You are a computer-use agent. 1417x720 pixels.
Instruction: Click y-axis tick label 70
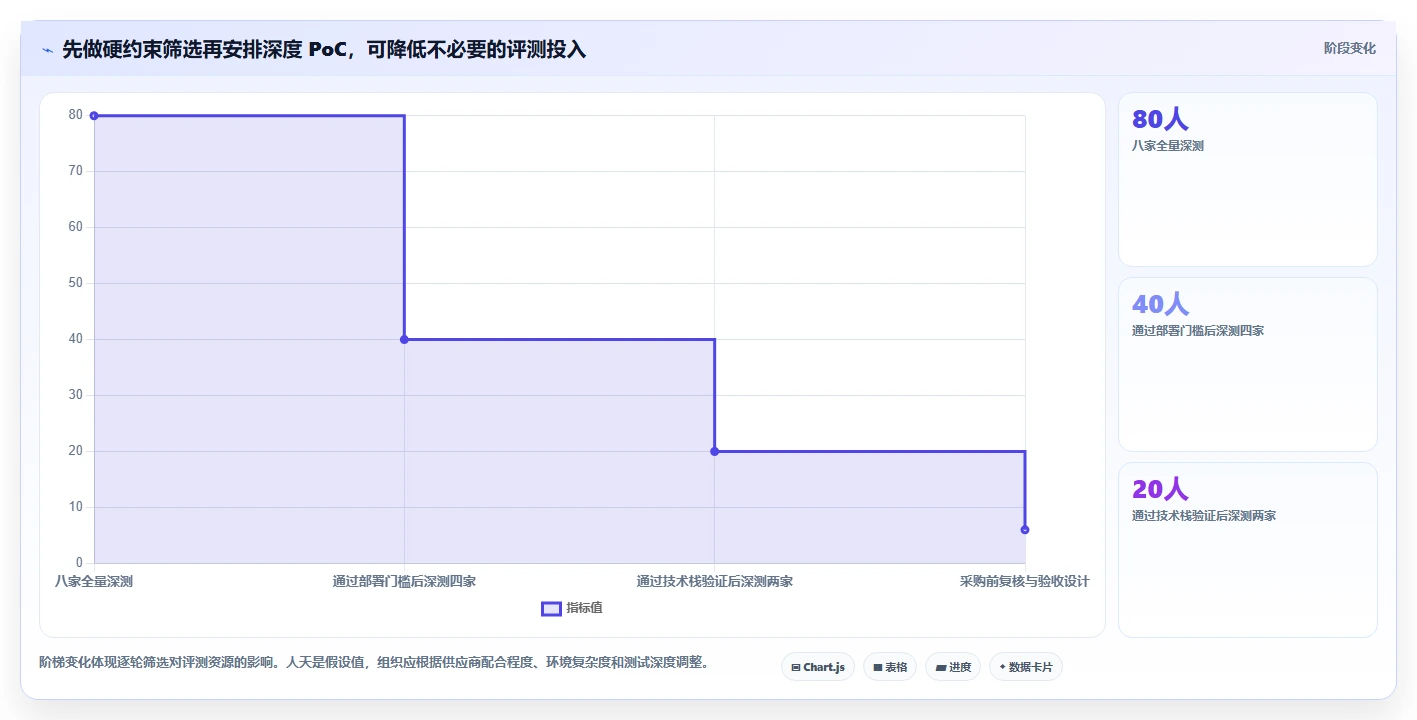point(76,171)
